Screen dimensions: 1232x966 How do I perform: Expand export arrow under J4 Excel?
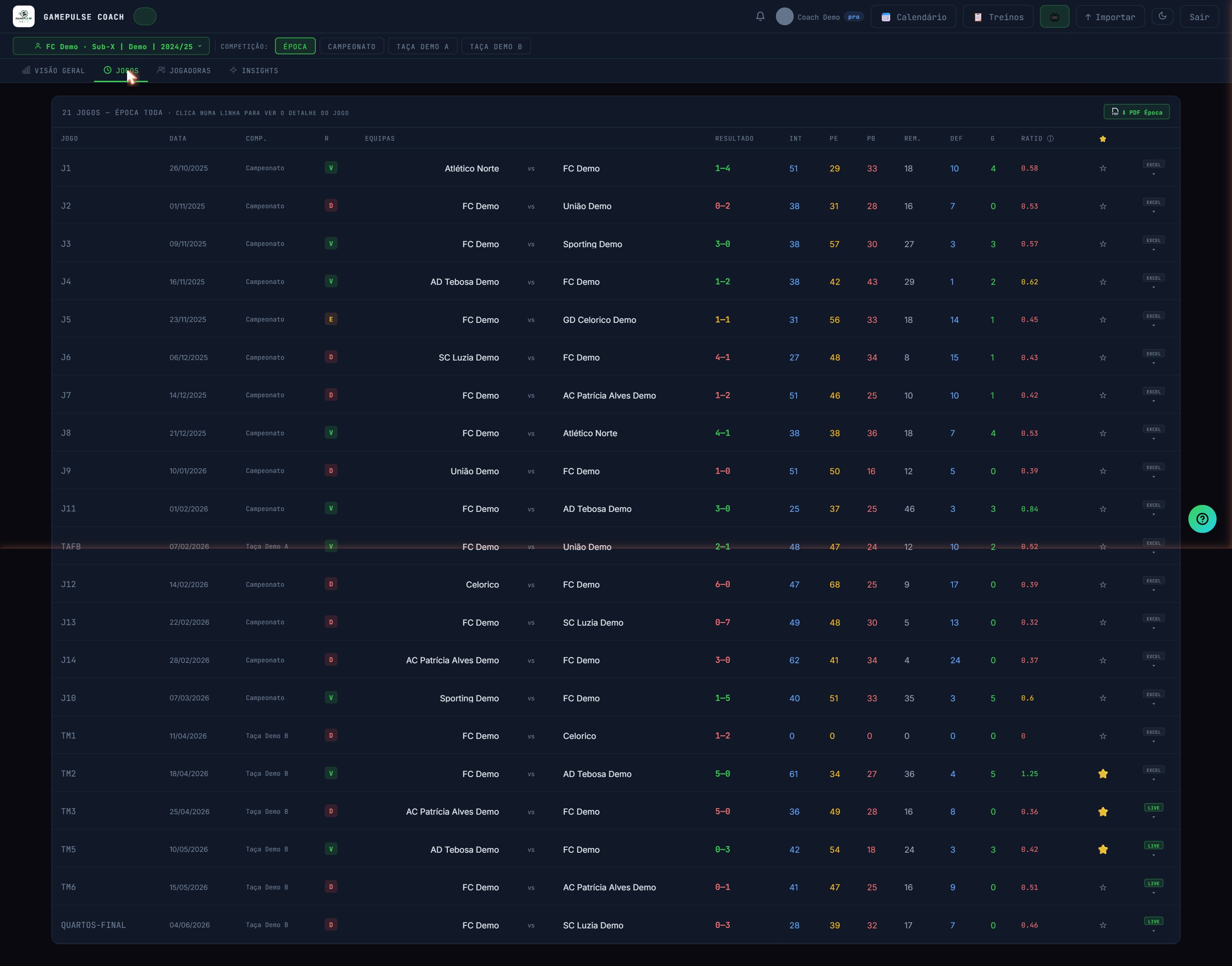pyautogui.click(x=1153, y=287)
